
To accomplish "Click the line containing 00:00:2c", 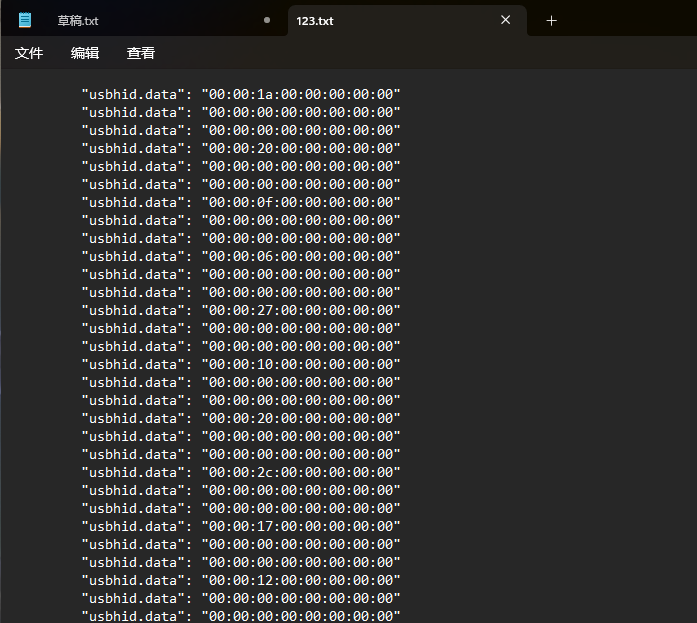I will click(241, 472).
